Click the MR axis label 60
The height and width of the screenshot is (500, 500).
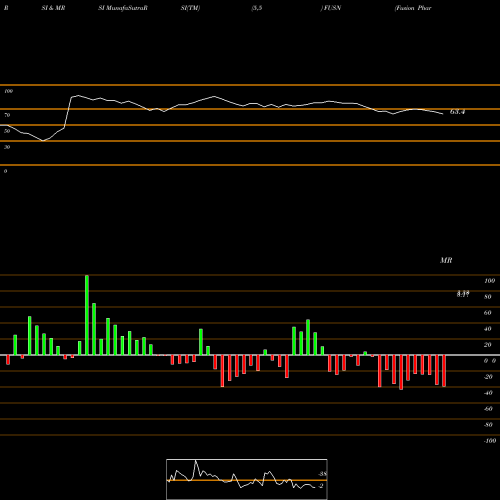click(488, 313)
